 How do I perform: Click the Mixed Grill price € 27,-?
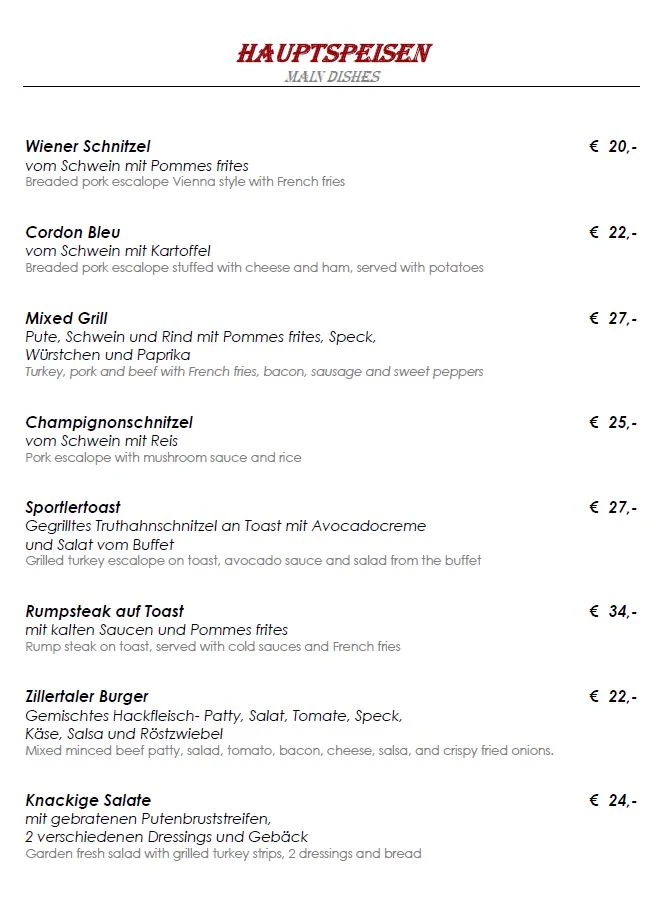pyautogui.click(x=613, y=318)
